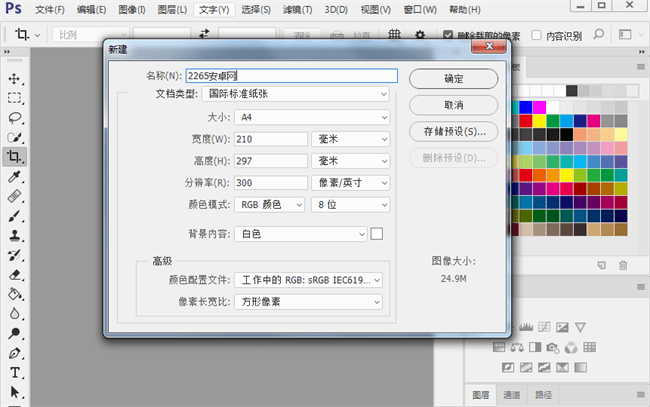Select the Rectangular Marquee tool

[x=15, y=98]
